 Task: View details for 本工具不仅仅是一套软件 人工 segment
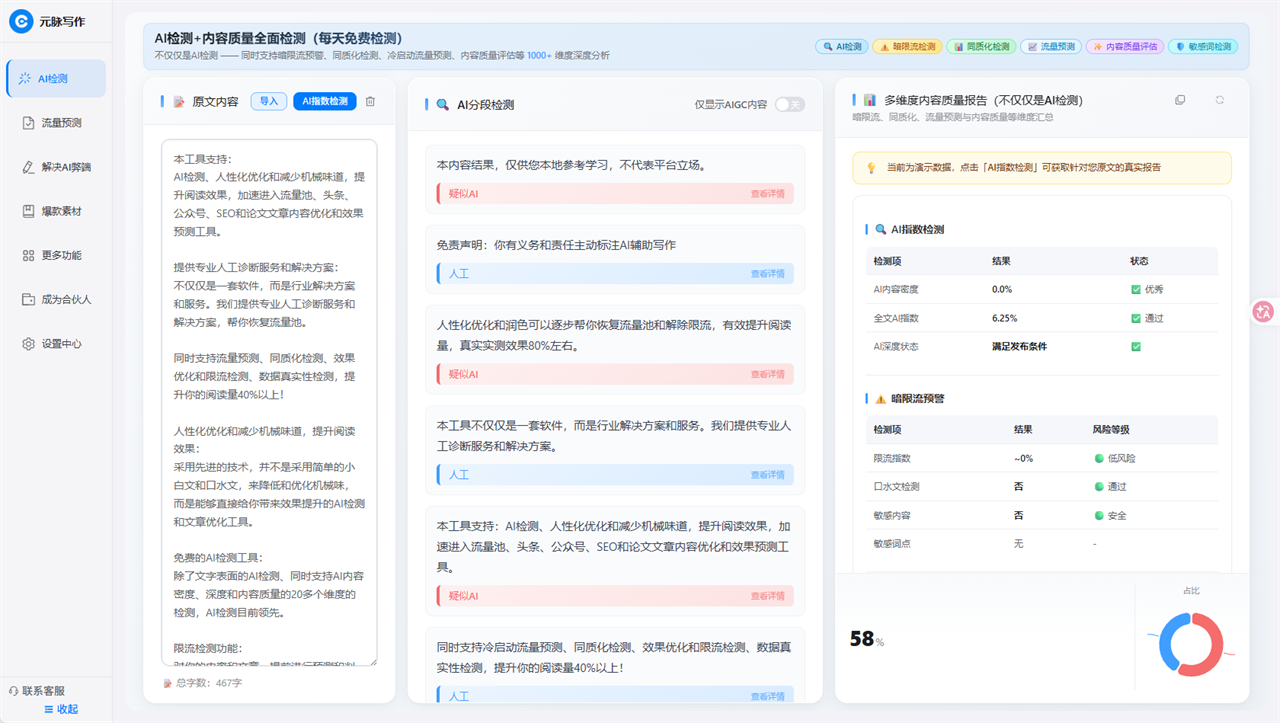(x=767, y=474)
